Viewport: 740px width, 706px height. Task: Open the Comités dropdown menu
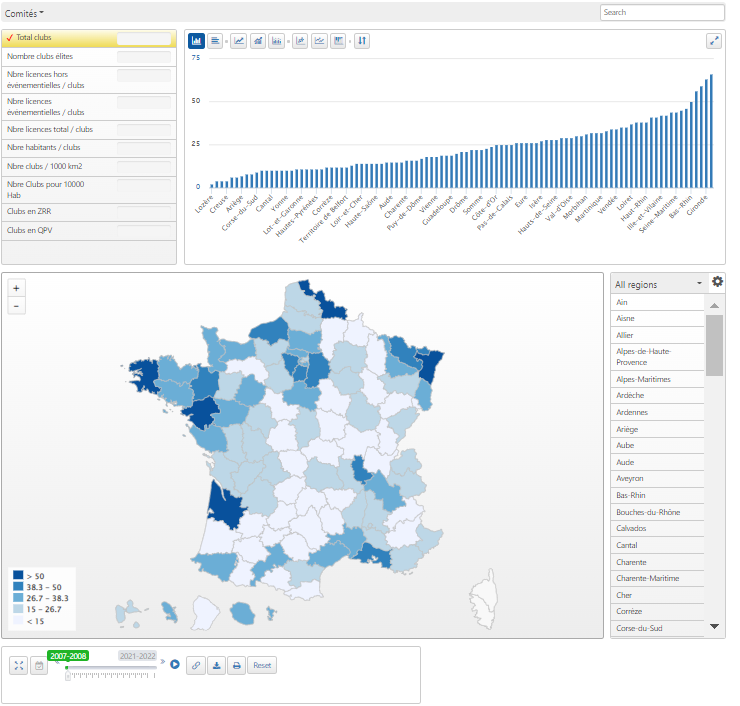24,13
